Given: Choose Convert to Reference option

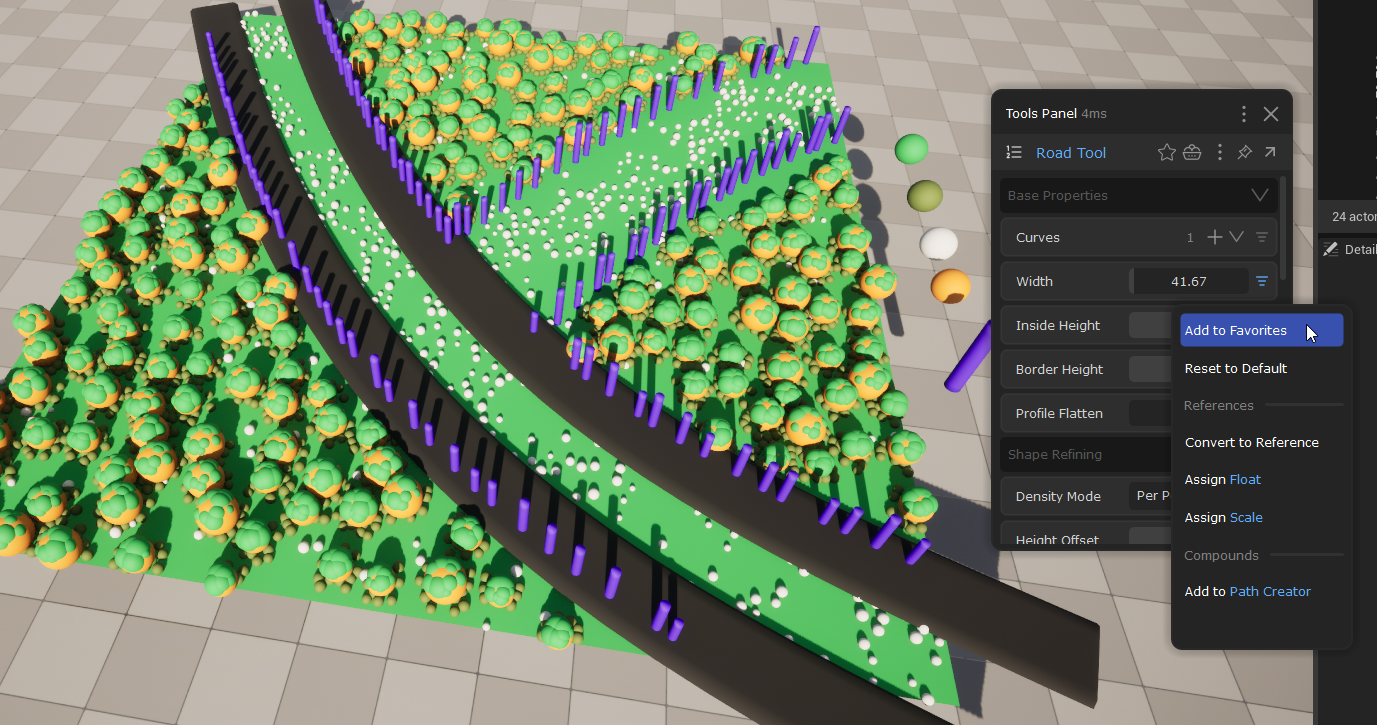Looking at the screenshot, I should click(x=1251, y=443).
